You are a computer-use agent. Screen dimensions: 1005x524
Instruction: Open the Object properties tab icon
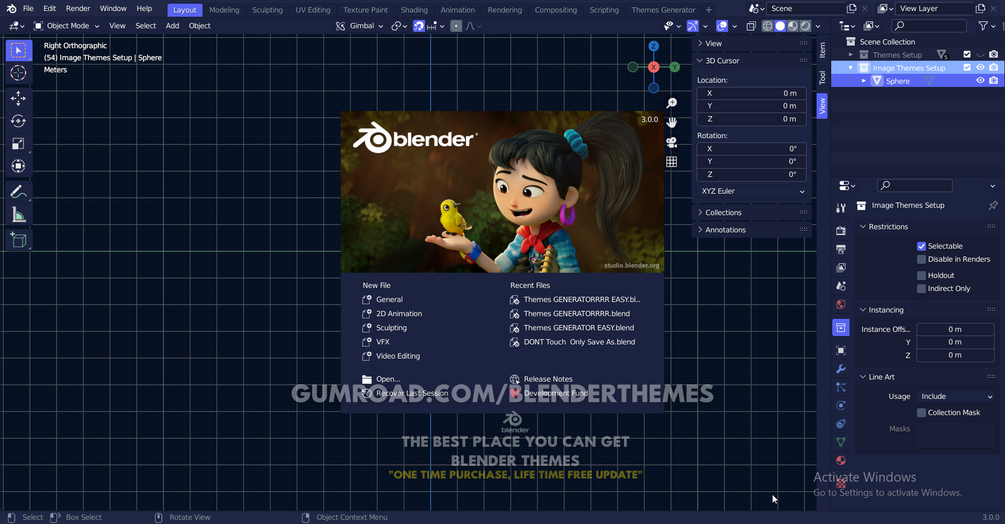tap(841, 350)
